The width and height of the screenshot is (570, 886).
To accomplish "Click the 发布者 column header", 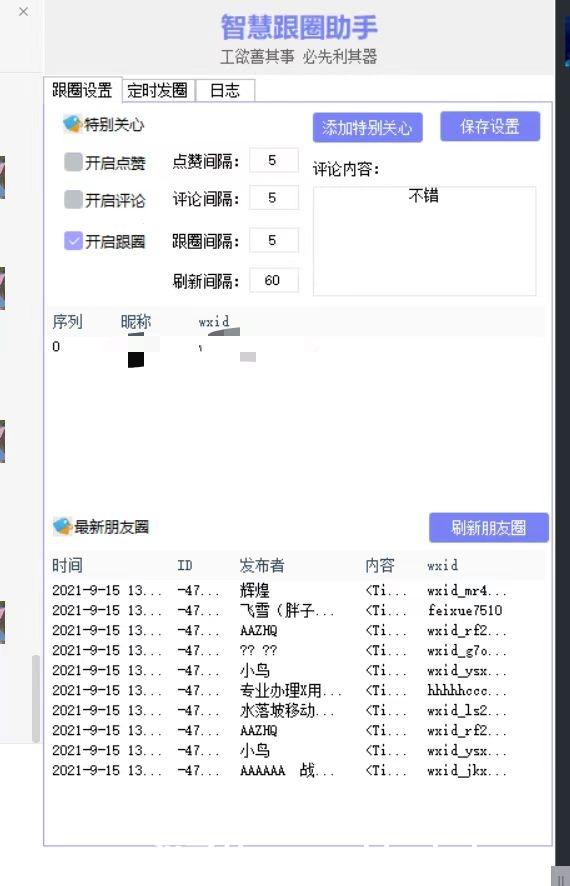I will point(262,565).
